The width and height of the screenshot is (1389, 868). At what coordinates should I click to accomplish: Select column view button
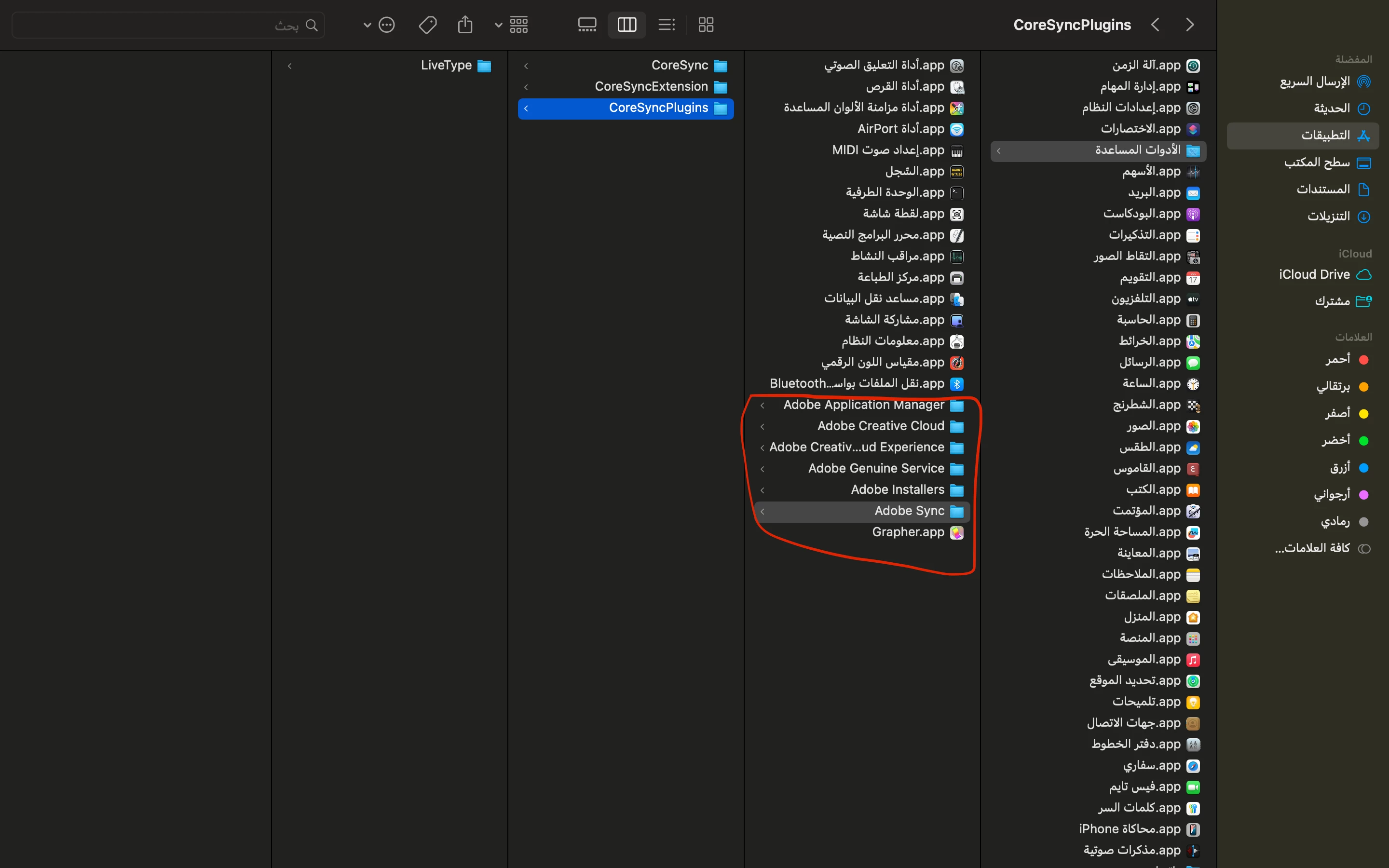626,25
